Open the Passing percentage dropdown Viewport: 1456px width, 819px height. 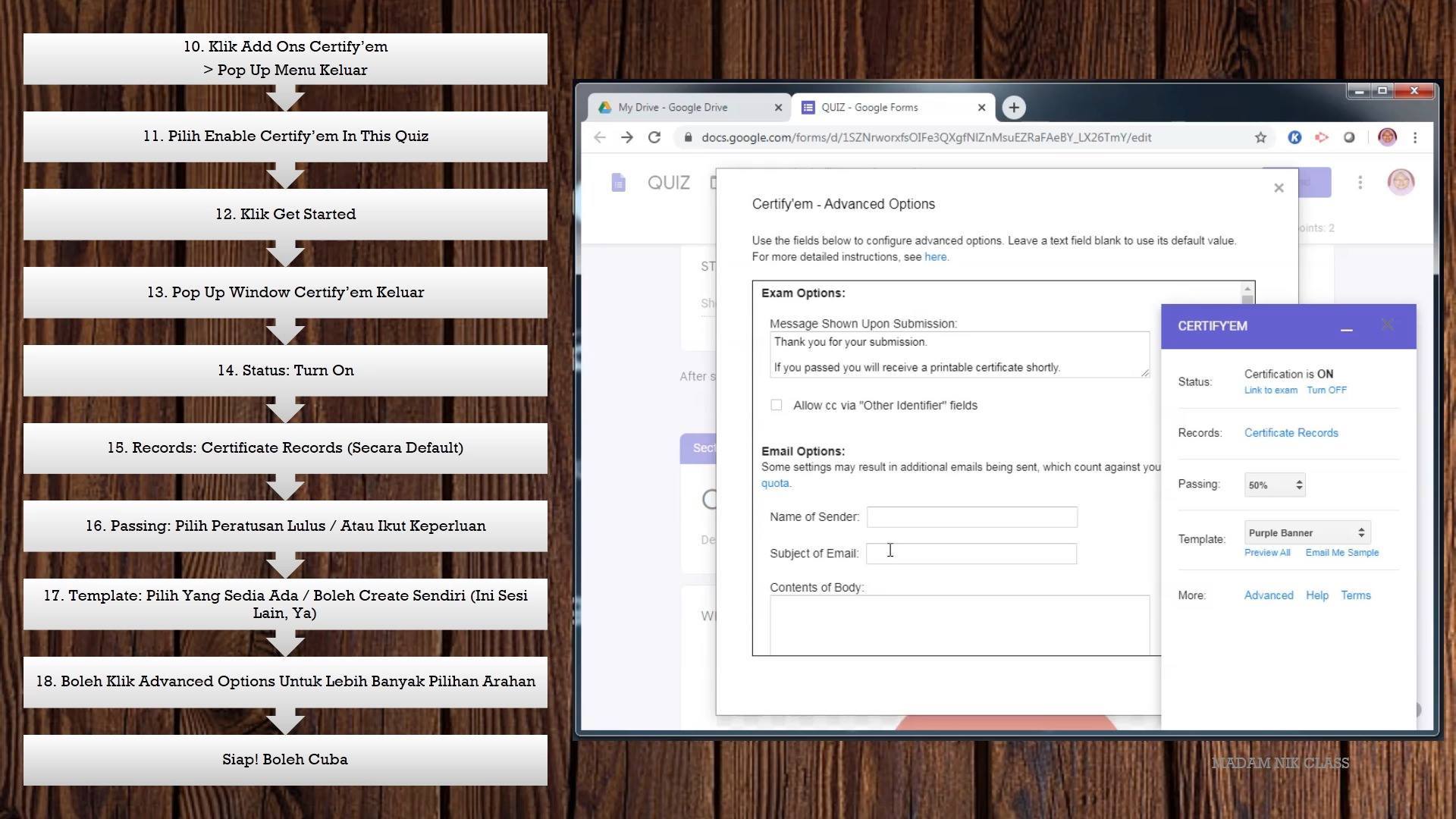(x=1275, y=485)
